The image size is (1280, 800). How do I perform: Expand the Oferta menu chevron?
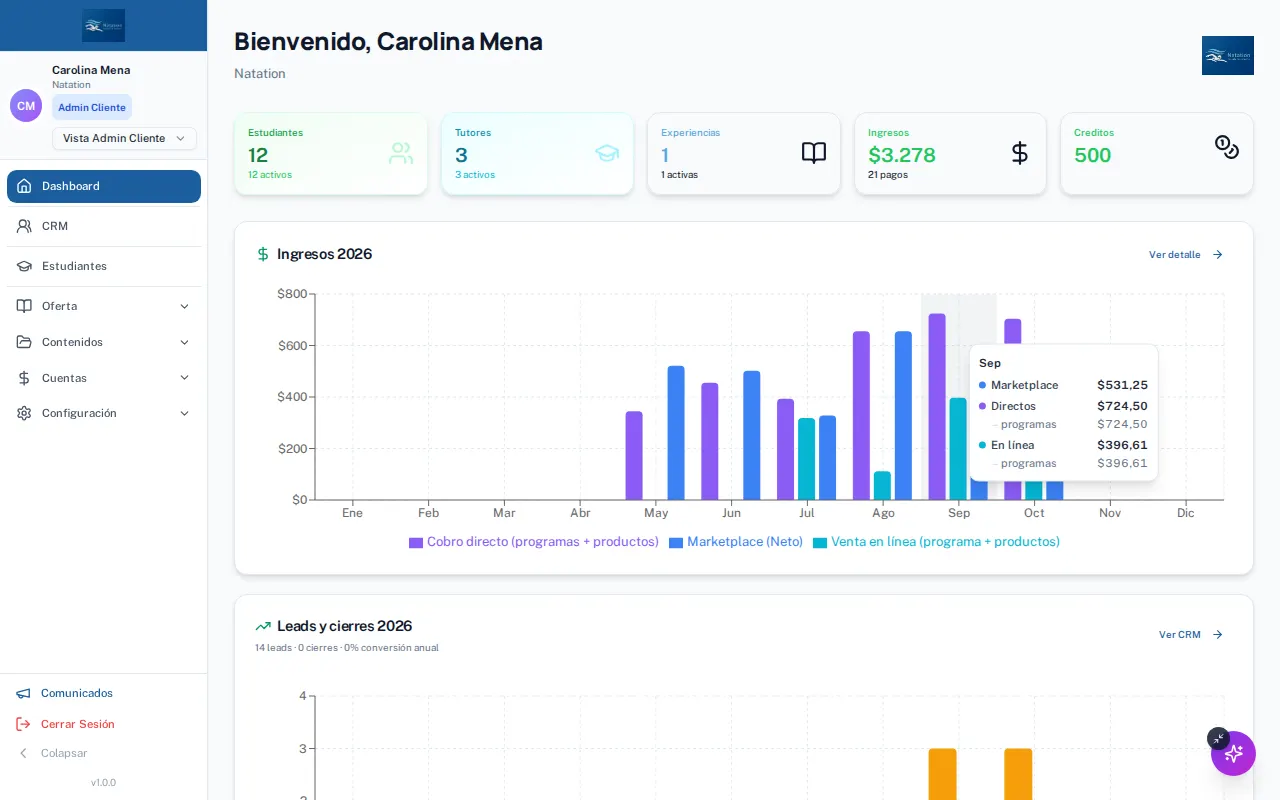184,306
